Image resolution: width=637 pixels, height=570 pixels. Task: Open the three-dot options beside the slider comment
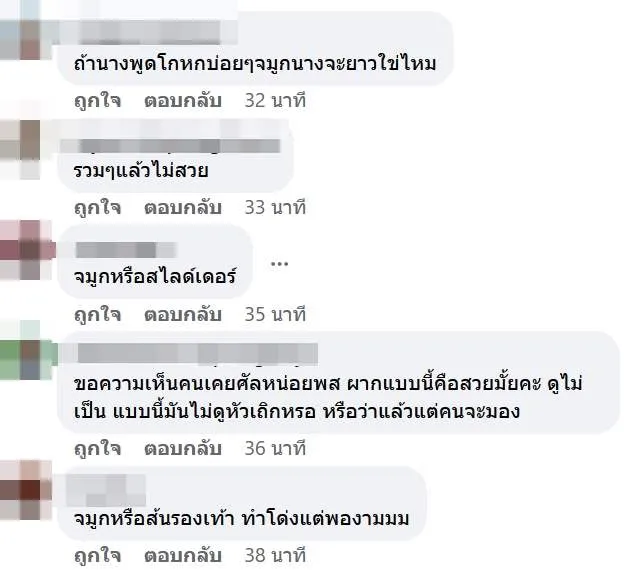click(280, 264)
